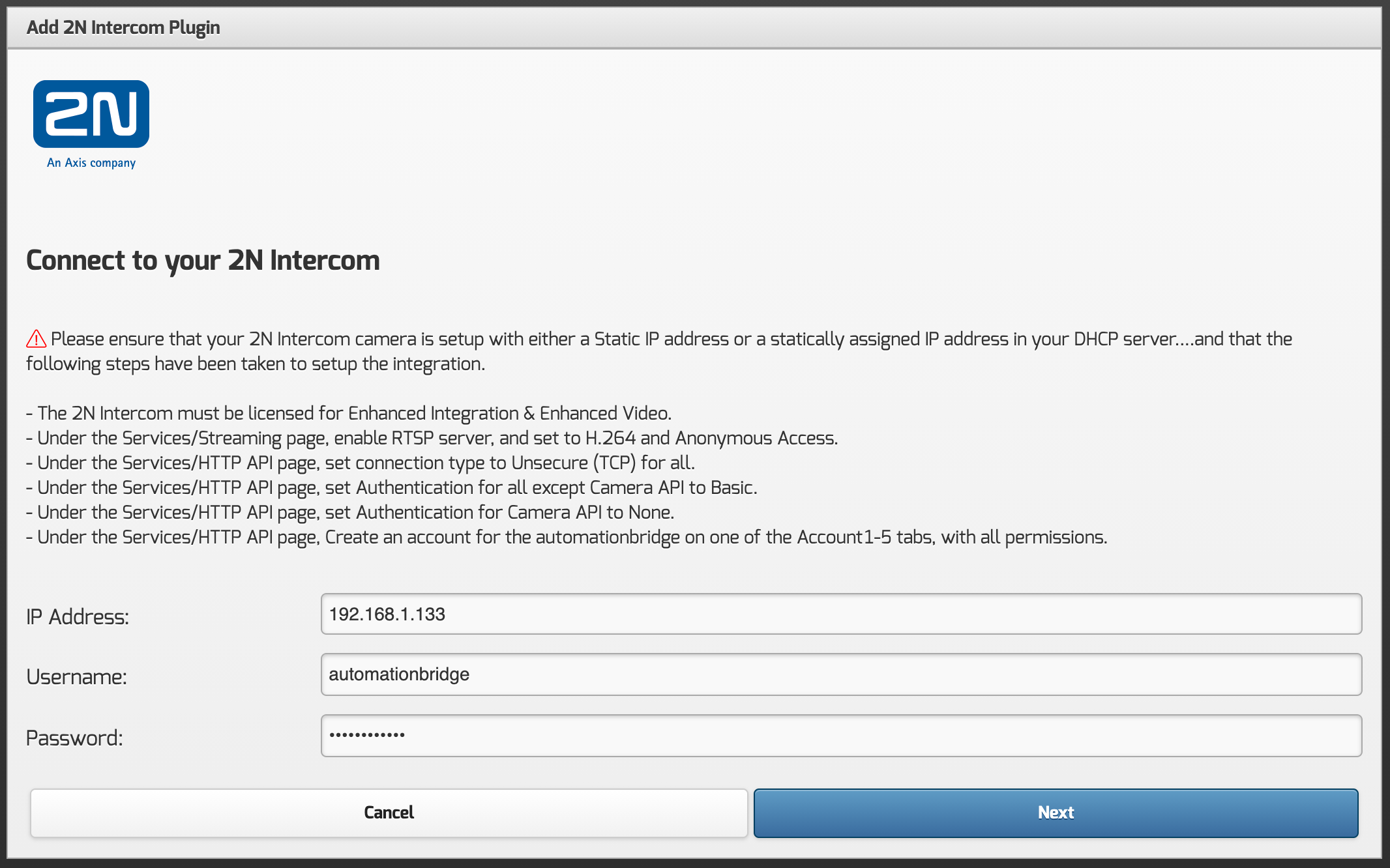
Task: Focus the IP Address input field
Action: click(x=841, y=614)
